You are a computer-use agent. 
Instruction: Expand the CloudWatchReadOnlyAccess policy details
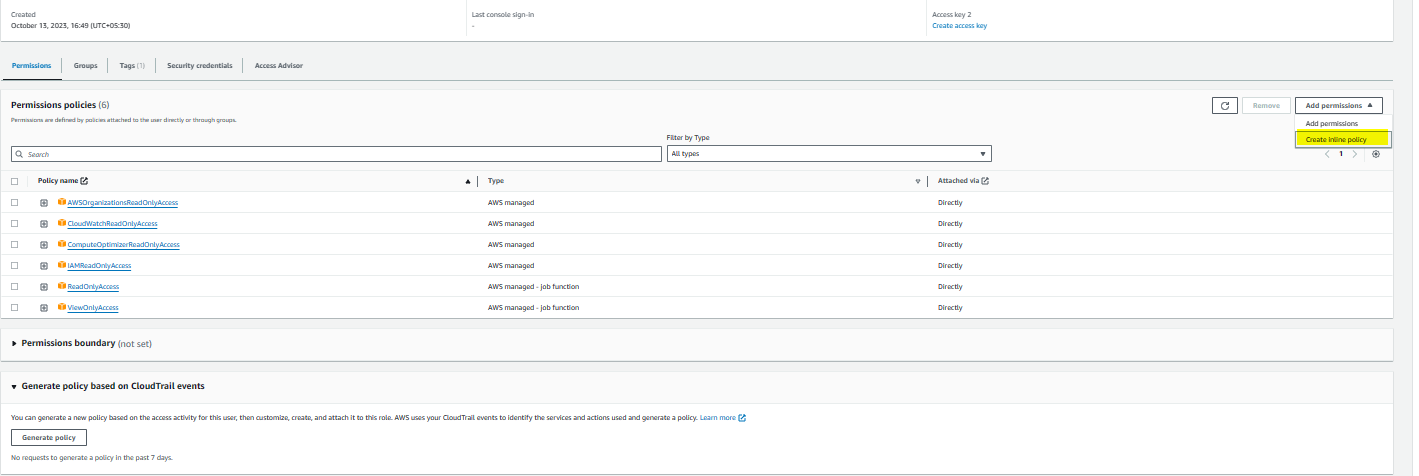click(x=44, y=224)
